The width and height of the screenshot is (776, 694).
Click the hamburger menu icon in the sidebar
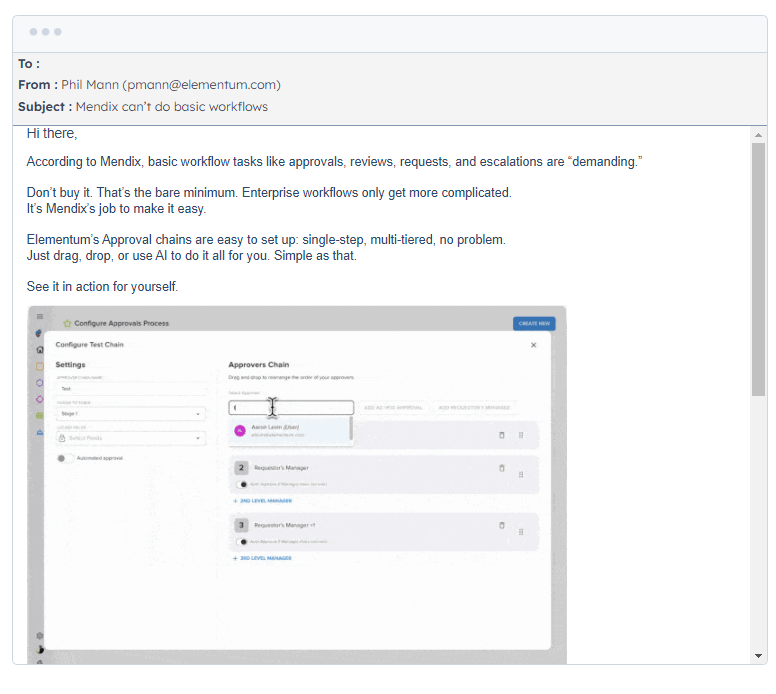[x=40, y=316]
